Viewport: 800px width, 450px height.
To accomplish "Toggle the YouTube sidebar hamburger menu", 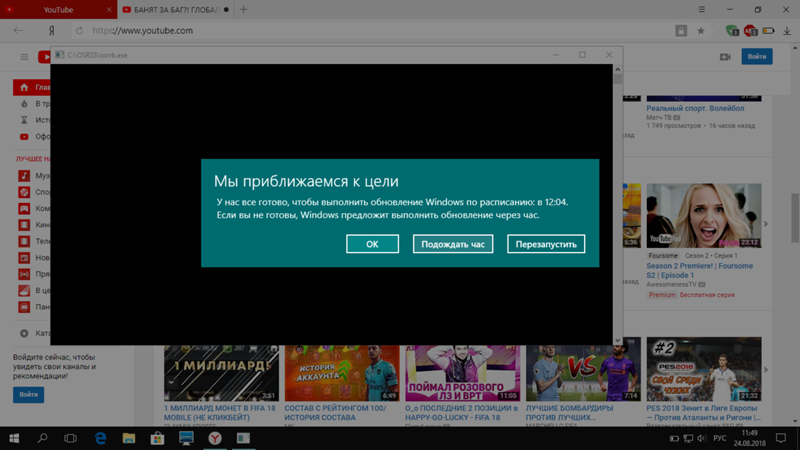I will click(x=24, y=57).
